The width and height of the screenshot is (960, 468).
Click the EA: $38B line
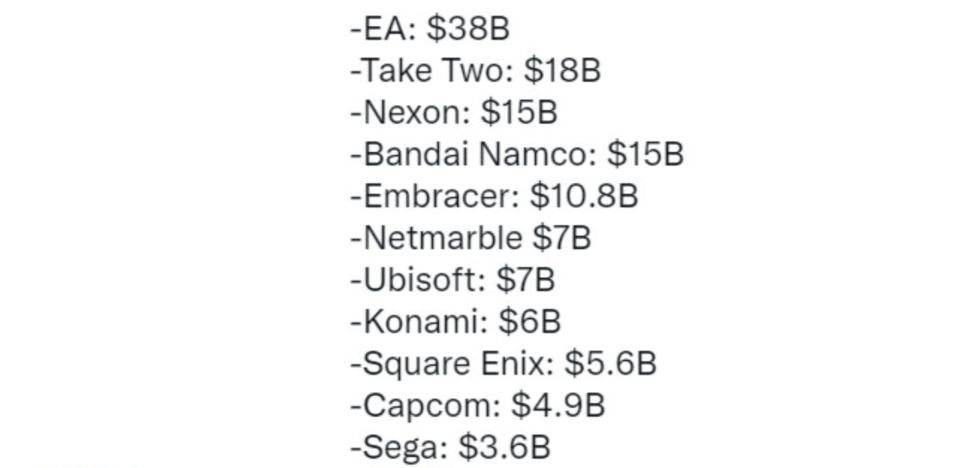[x=430, y=29]
